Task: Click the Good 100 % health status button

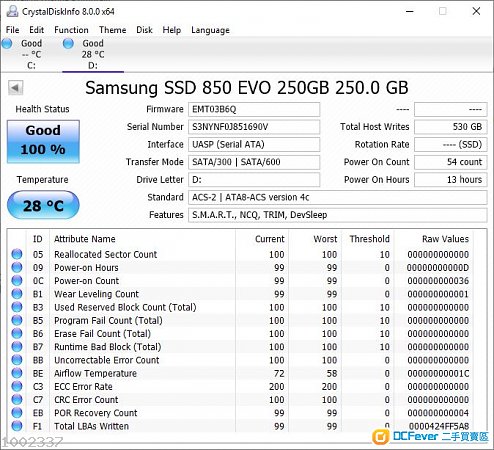Action: [43, 141]
